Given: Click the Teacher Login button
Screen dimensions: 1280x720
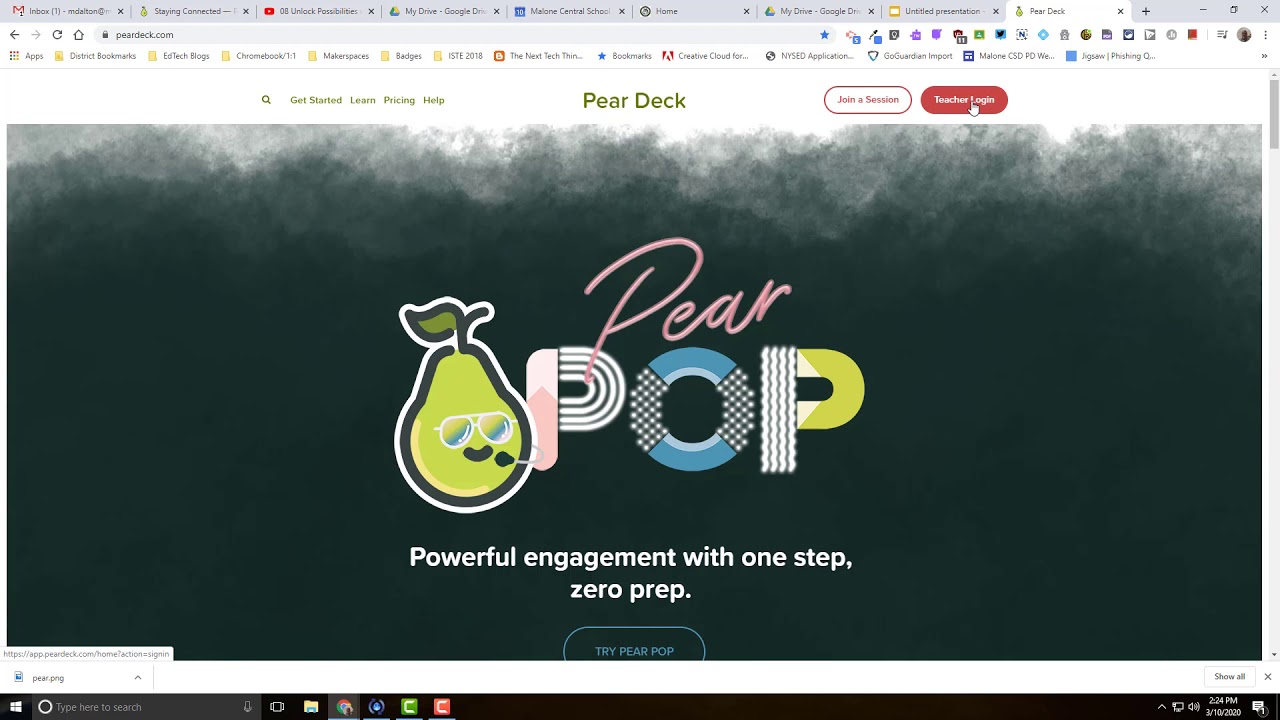Looking at the screenshot, I should tap(964, 100).
